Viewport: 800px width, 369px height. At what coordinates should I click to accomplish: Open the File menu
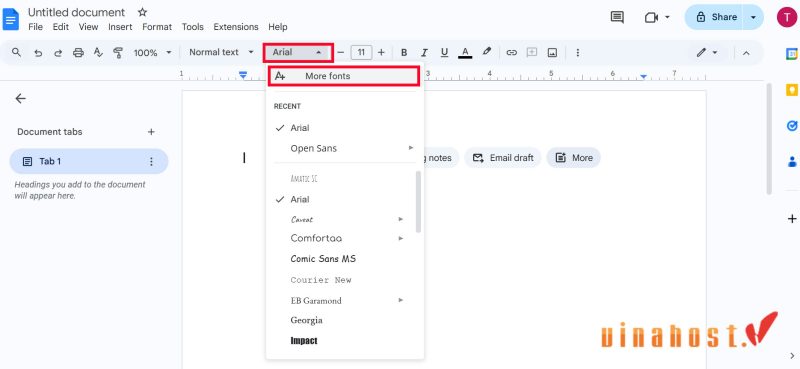click(35, 27)
